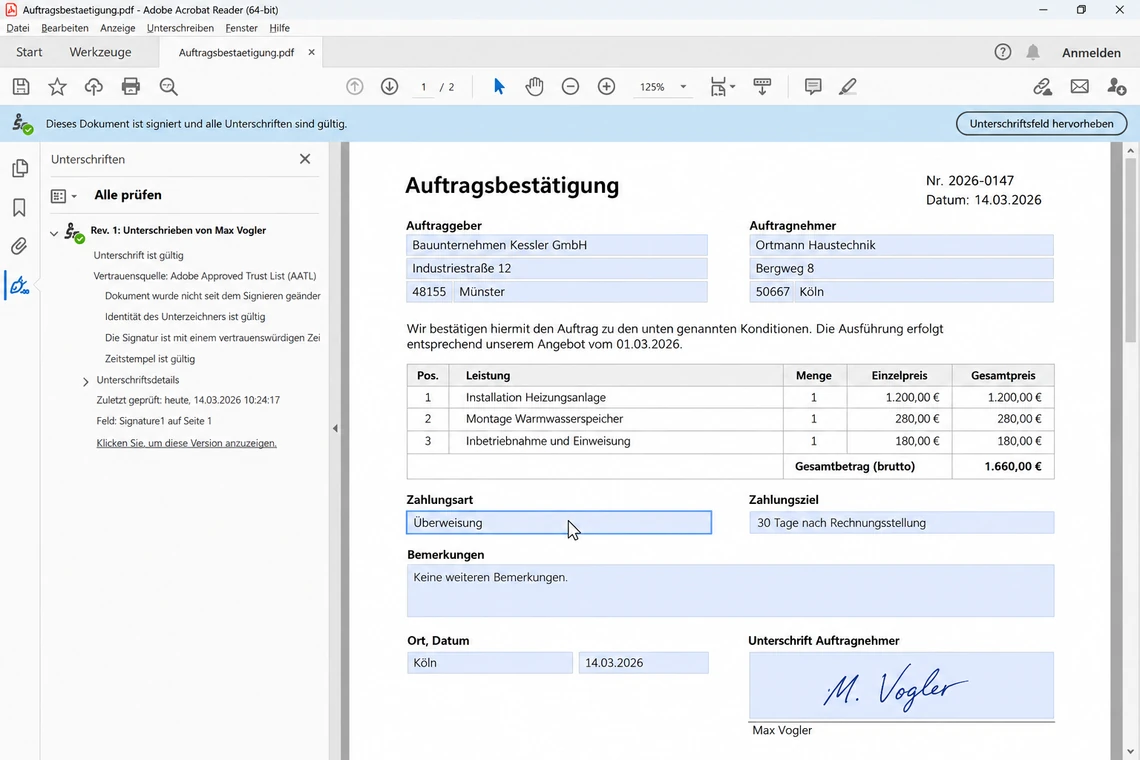Click Alle prüfen in signatures panel
1140x760 pixels.
tap(128, 195)
